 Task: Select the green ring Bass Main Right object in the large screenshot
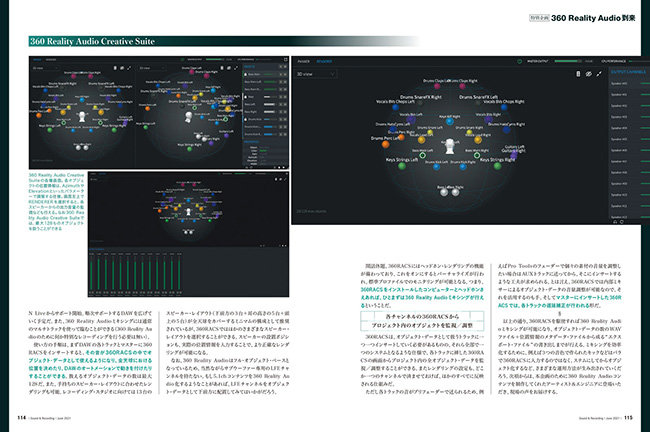(477, 155)
